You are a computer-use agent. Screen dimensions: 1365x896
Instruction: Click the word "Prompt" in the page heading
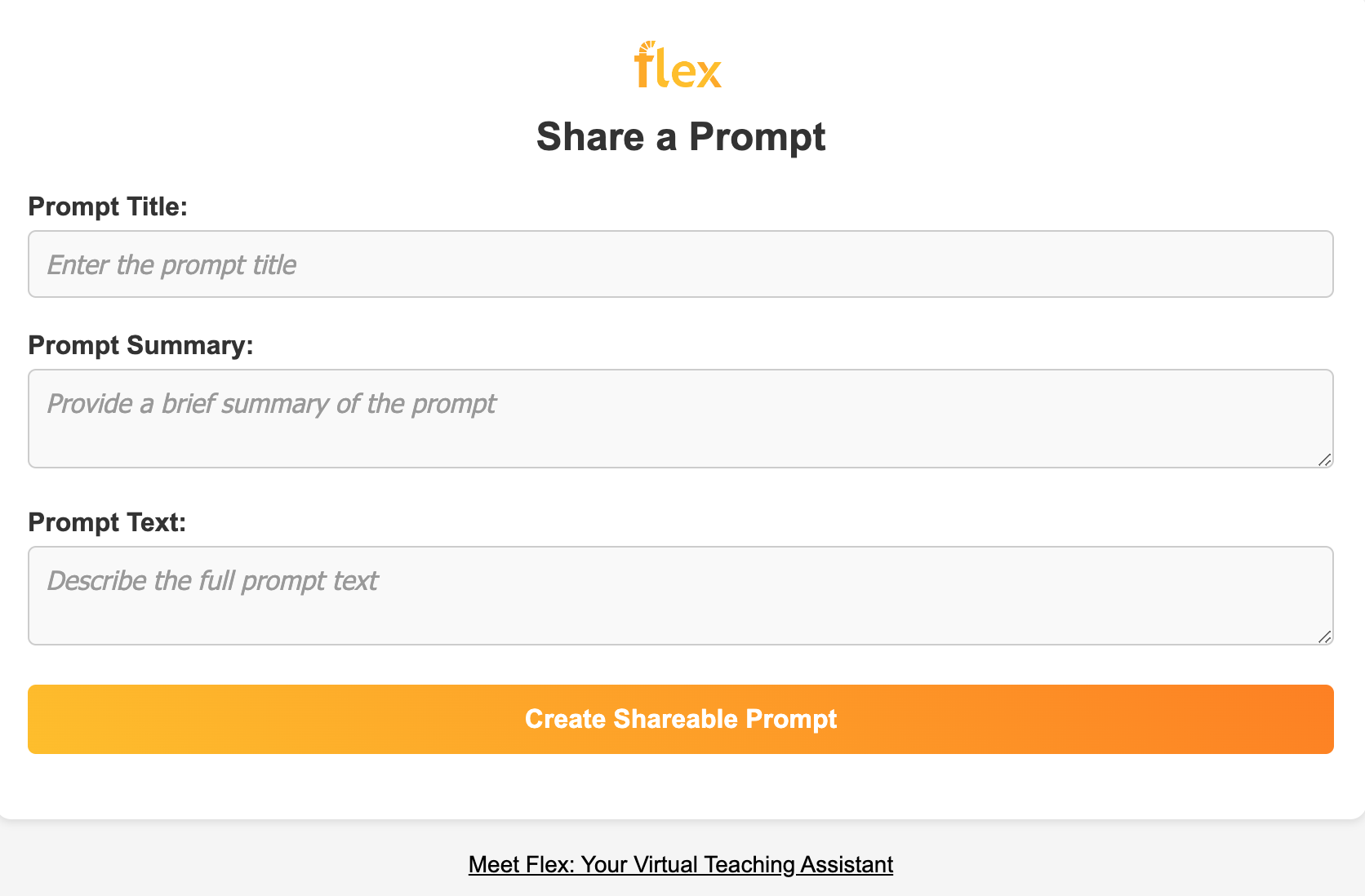(x=757, y=136)
